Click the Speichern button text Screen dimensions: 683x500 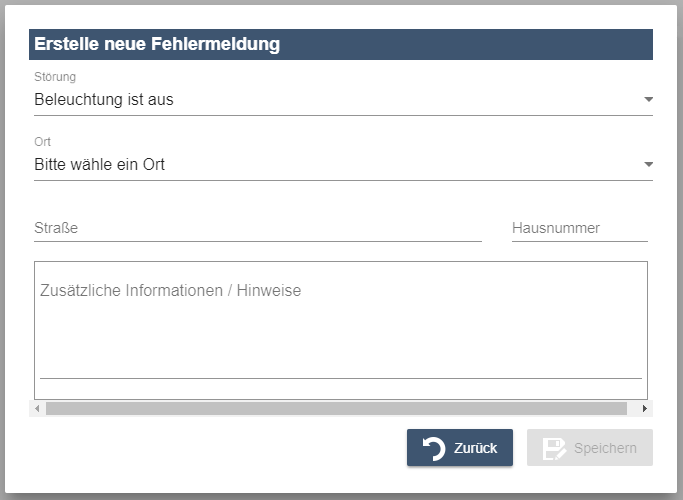point(605,448)
